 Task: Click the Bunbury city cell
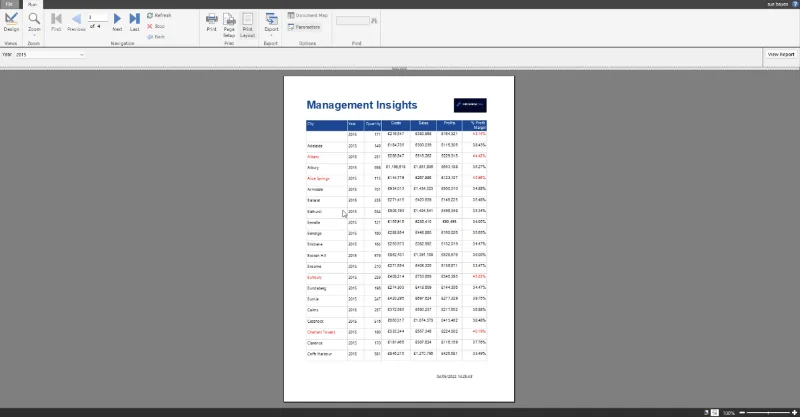[327, 277]
